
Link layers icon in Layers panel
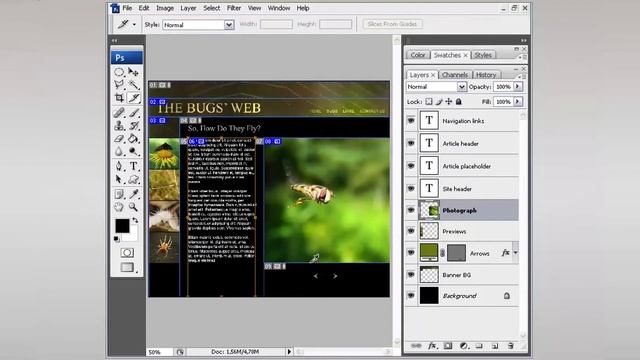point(416,346)
